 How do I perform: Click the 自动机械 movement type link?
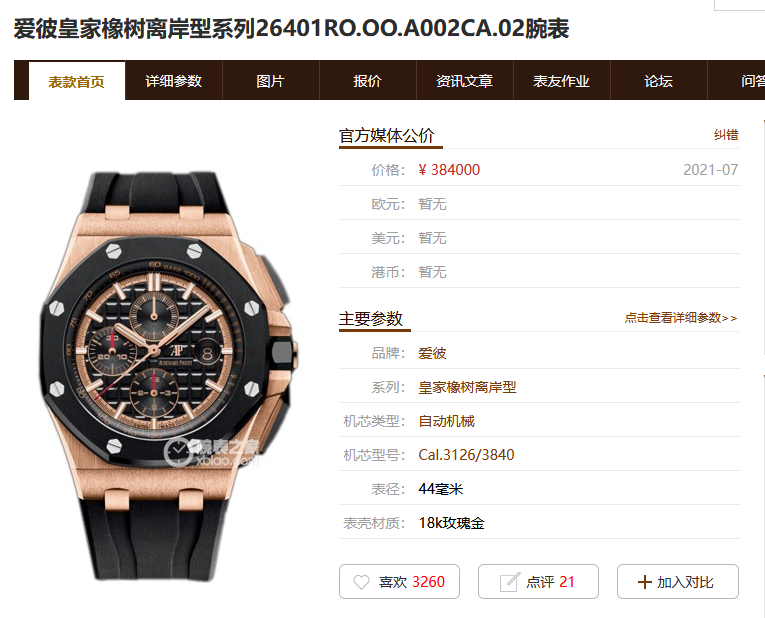[446, 421]
